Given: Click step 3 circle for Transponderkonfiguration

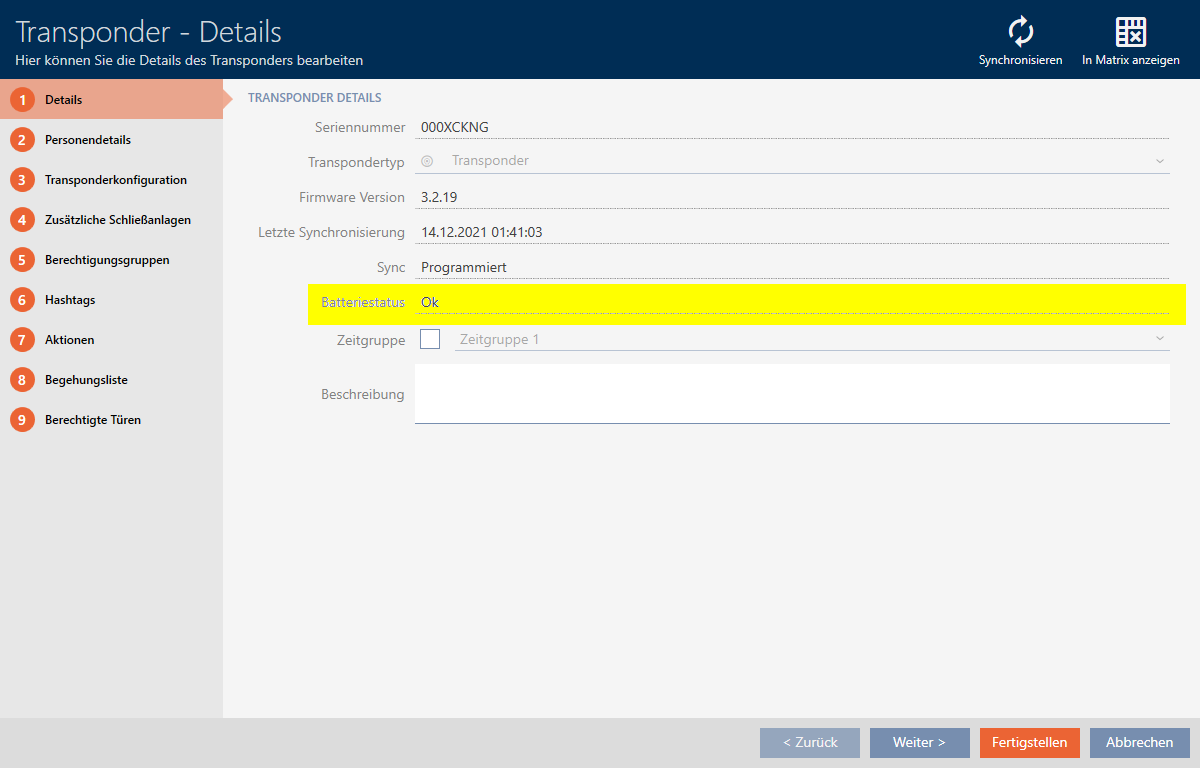Looking at the screenshot, I should pos(22,180).
